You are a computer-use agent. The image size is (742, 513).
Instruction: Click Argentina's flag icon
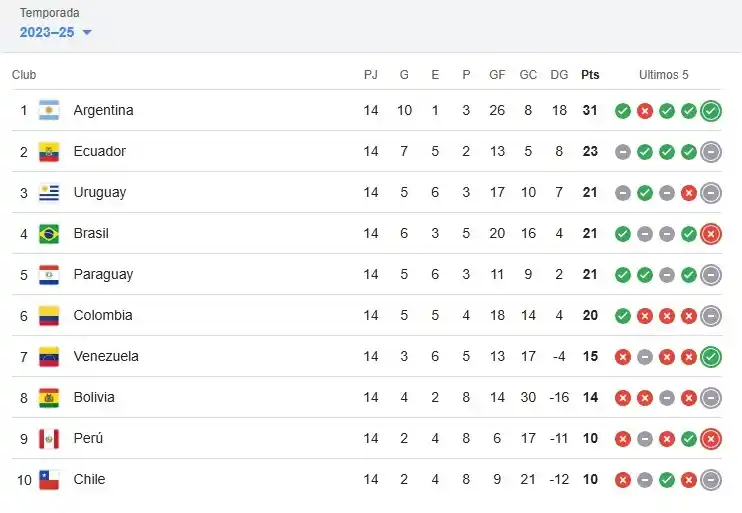click(49, 110)
